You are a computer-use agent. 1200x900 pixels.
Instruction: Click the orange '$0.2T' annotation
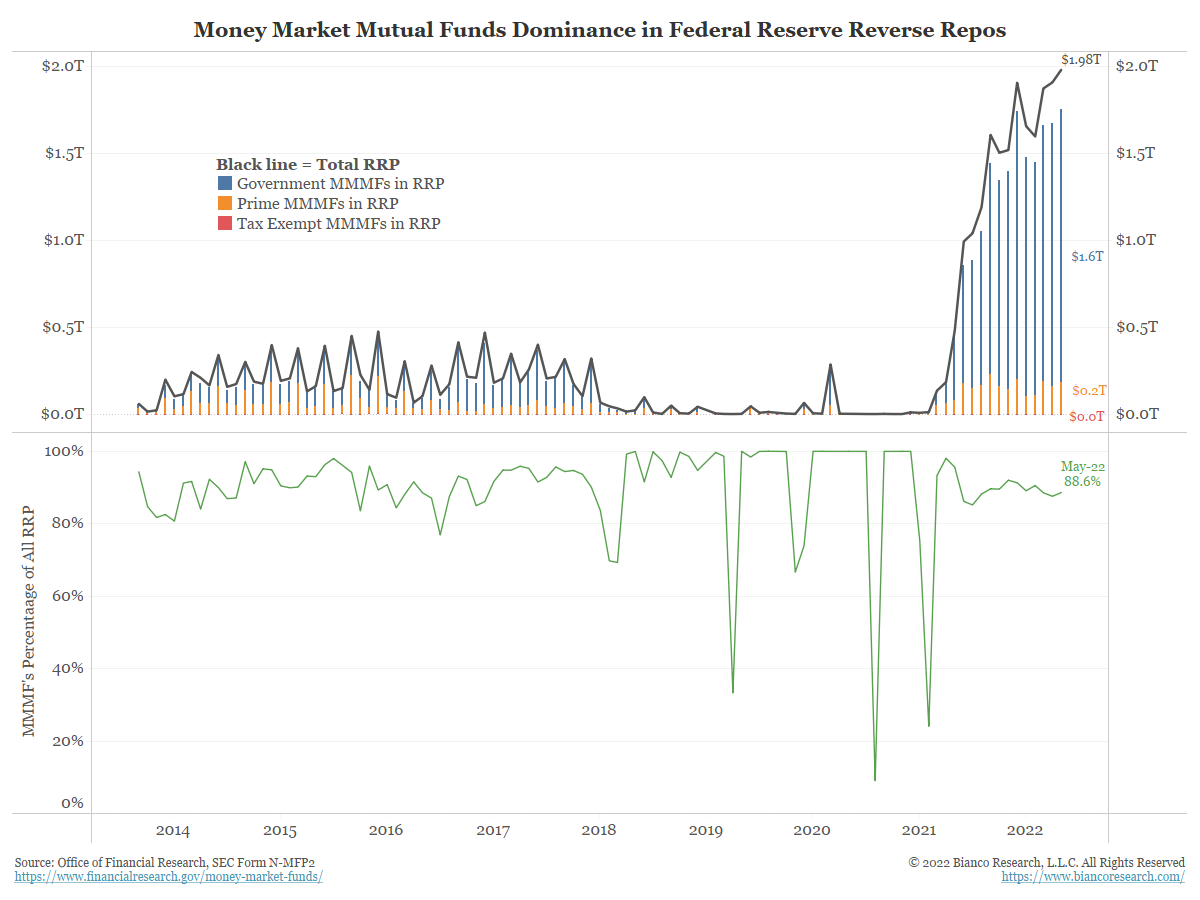pyautogui.click(x=1087, y=391)
